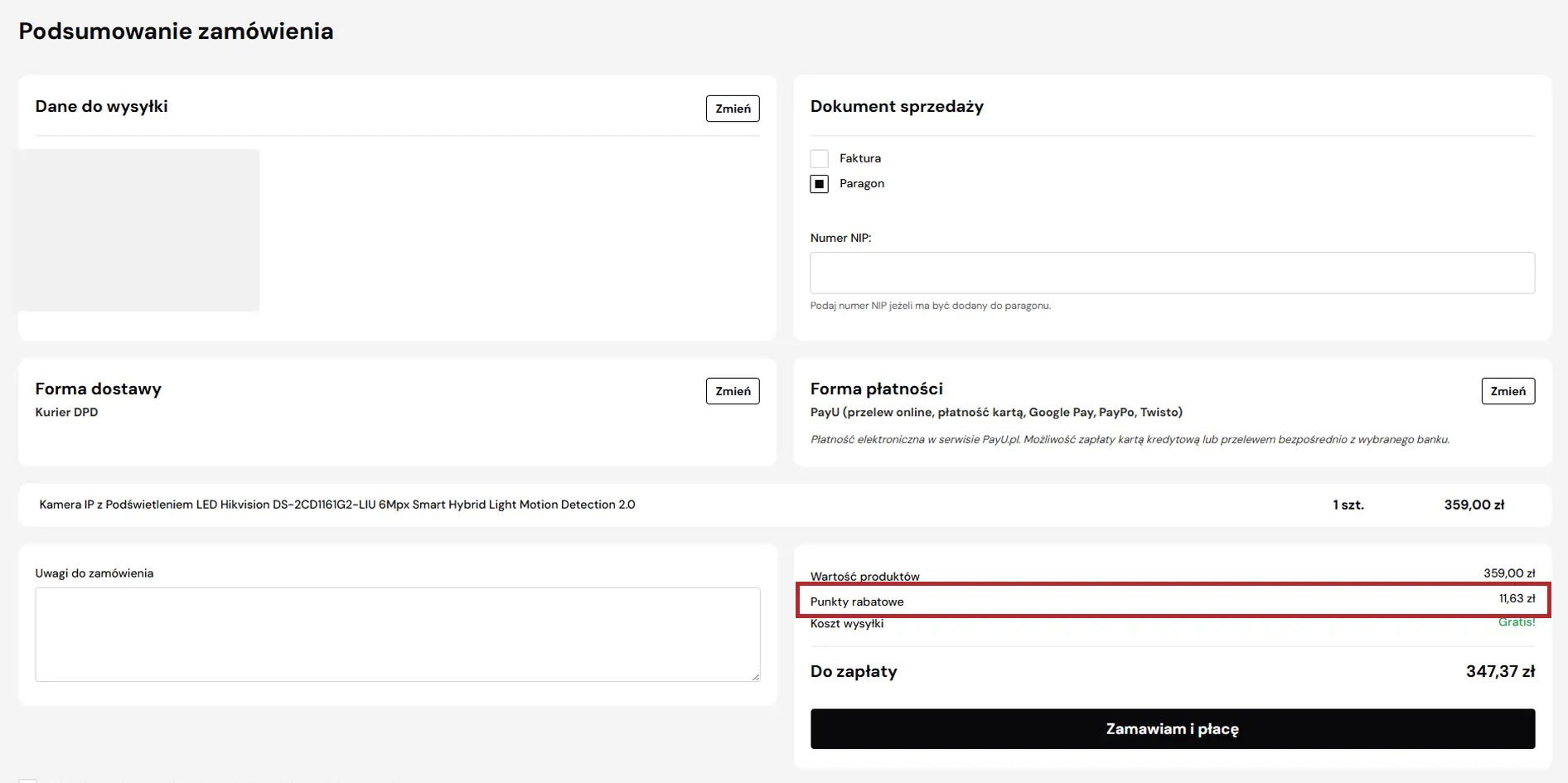The image size is (1568, 783).
Task: Click the Punkty rabatowe discount row
Action: 1172,600
